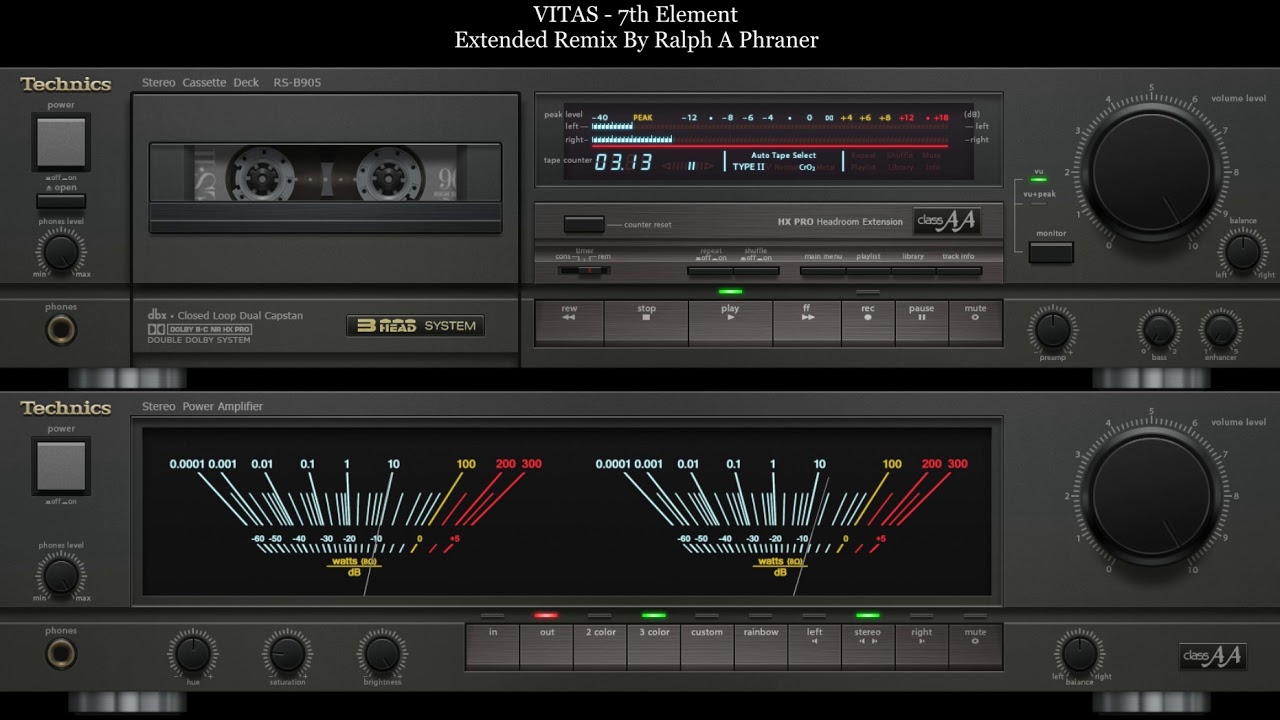Pause the cassette deck playback
Image resolution: width=1280 pixels, height=720 pixels.
tap(921, 322)
